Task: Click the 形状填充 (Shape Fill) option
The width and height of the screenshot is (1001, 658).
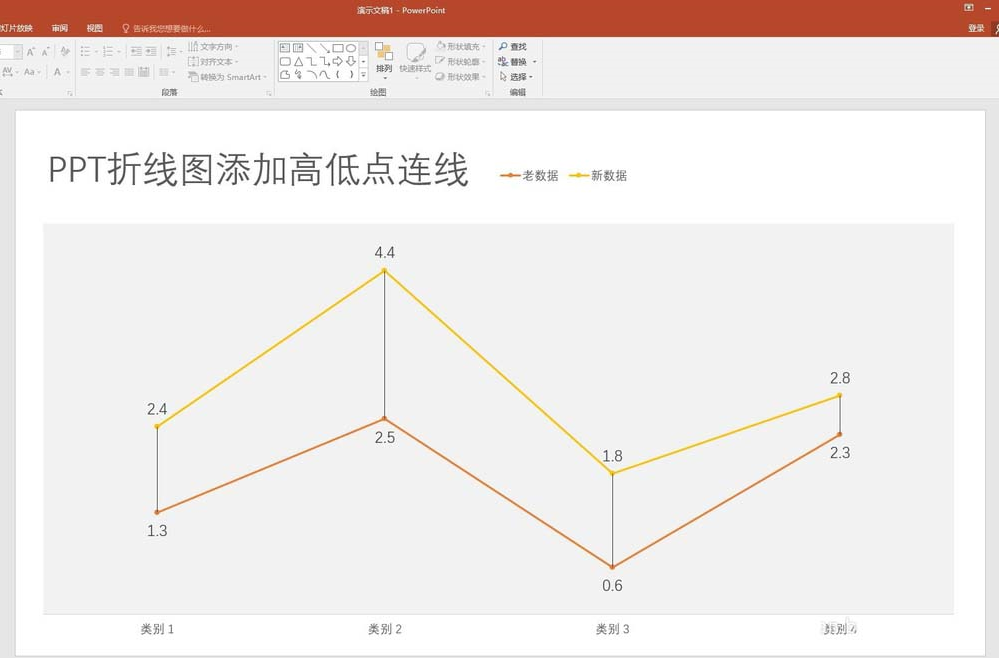Action: click(x=461, y=46)
